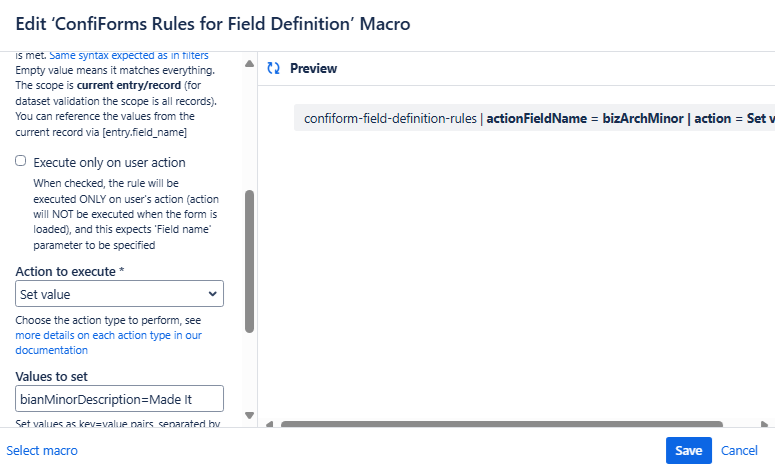Click the preview horizontal scrollbar thumb
The image size is (775, 470).
pyautogui.click(x=502, y=424)
